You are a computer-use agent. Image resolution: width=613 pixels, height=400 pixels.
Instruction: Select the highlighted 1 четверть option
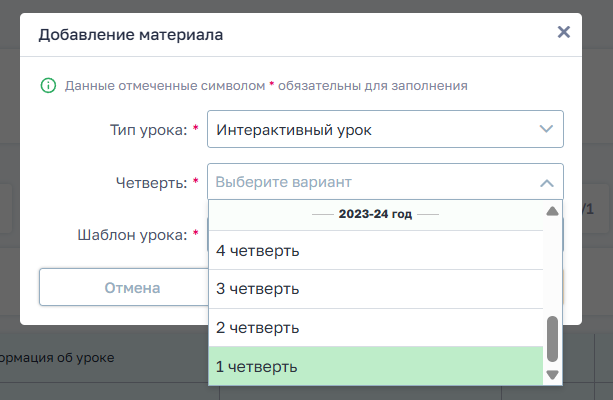pos(375,367)
